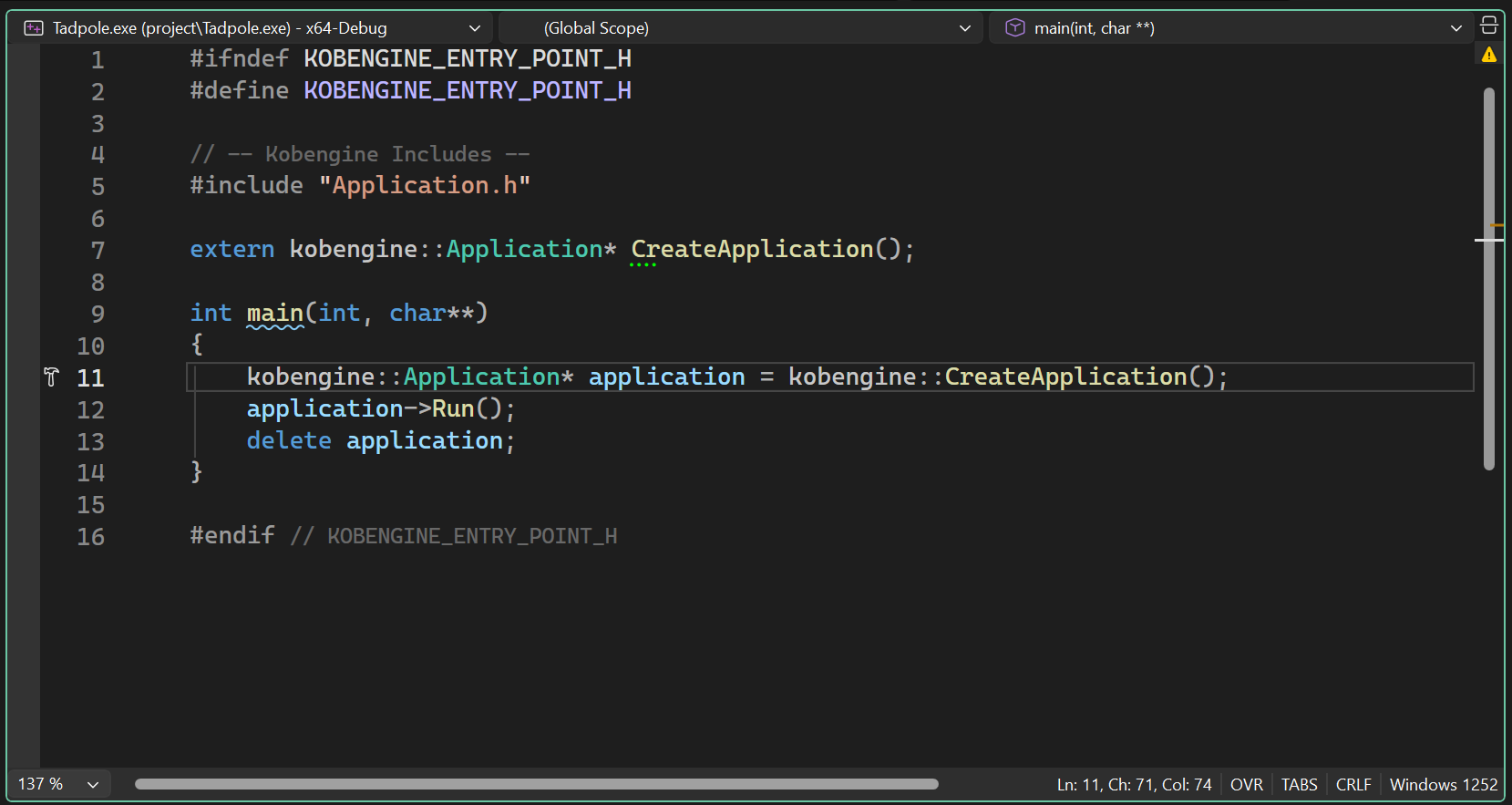The image size is (1512, 805).
Task: Click line number 1 in the margin
Action: 98,60
